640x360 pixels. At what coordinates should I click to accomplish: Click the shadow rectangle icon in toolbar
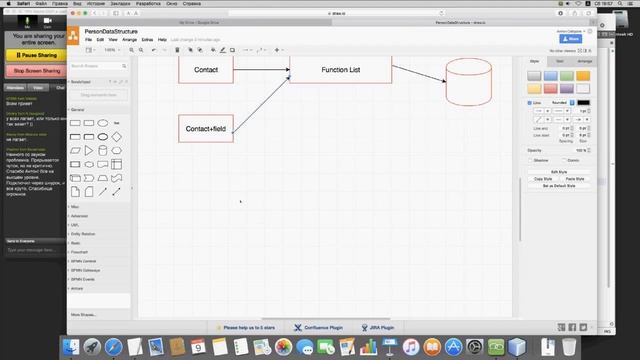click(x=233, y=50)
